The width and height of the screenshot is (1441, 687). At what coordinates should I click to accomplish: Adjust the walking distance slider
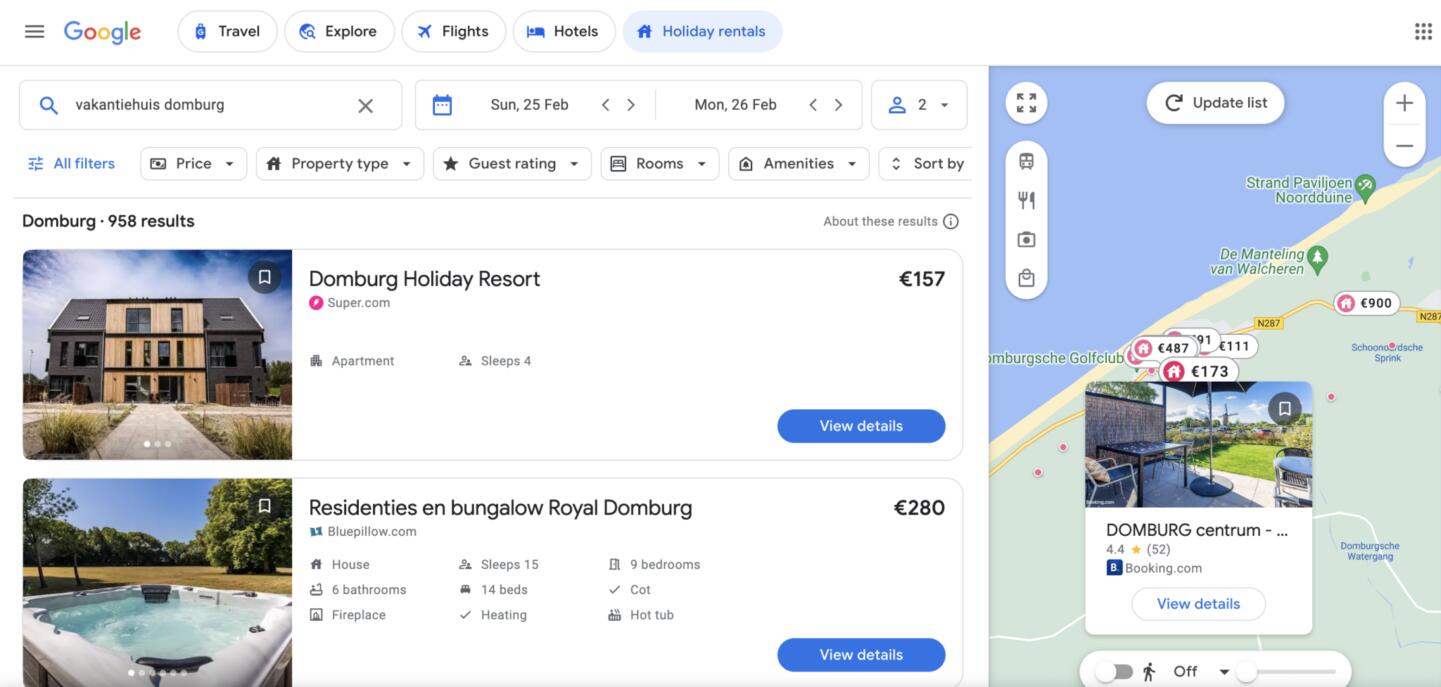(1247, 672)
